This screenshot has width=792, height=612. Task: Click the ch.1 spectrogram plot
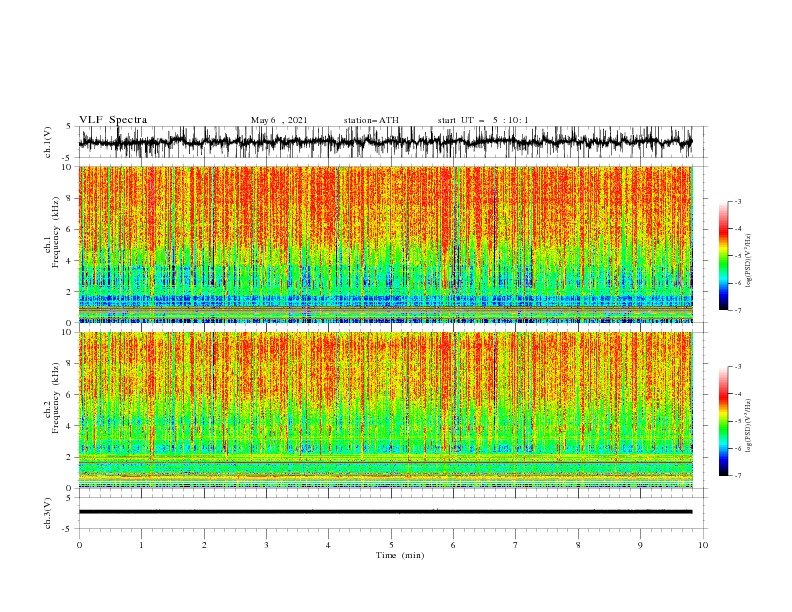point(386,244)
